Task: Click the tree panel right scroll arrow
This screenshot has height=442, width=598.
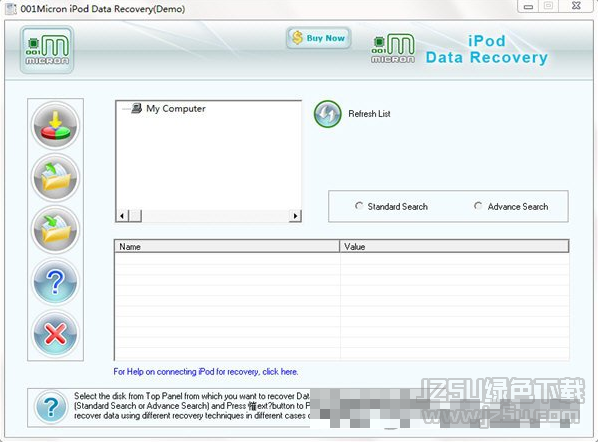Action: (295, 216)
